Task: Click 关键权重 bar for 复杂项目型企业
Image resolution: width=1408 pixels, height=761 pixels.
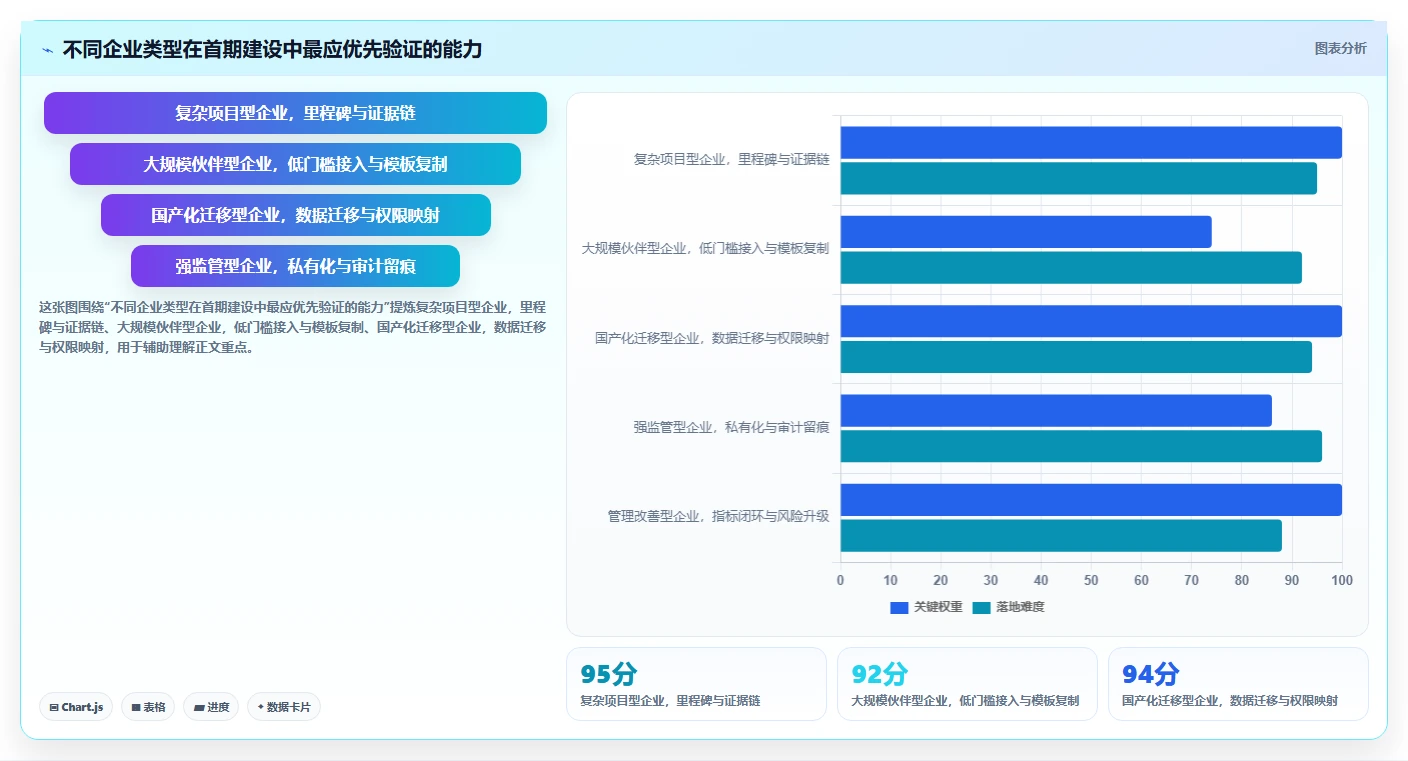Action: 1091,143
